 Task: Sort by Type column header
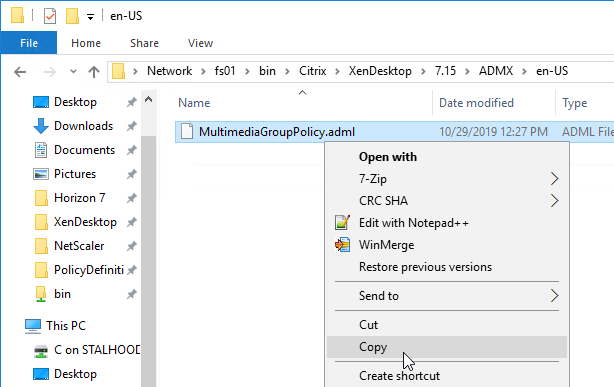click(574, 103)
